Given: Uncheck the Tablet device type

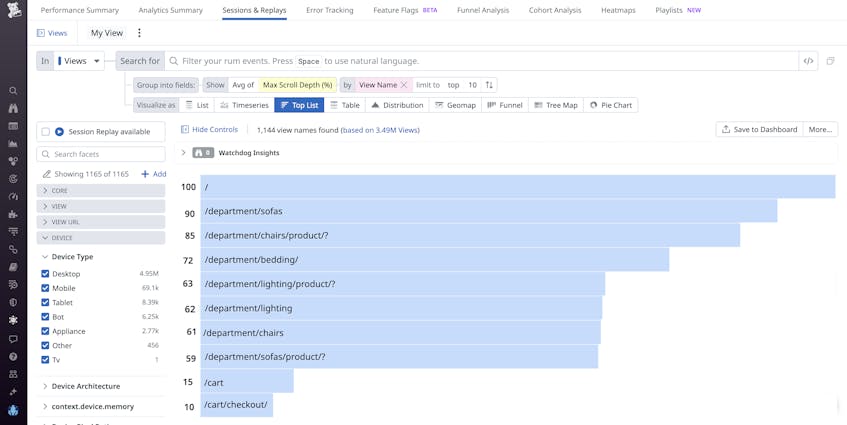Looking at the screenshot, I should click(x=45, y=302).
